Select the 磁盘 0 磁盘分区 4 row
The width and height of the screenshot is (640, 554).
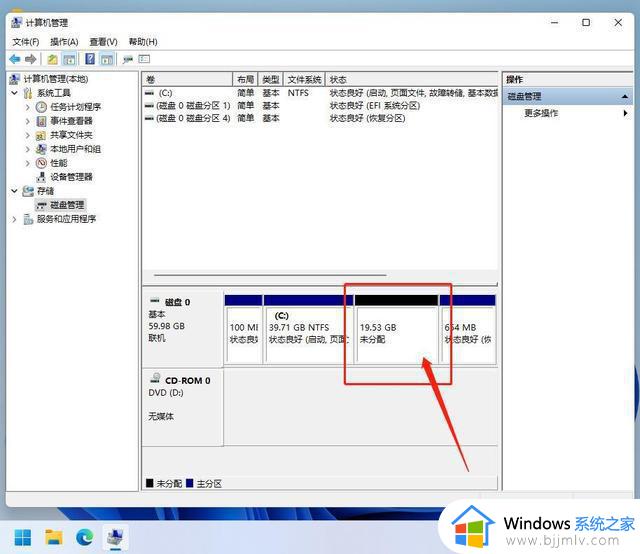point(321,118)
